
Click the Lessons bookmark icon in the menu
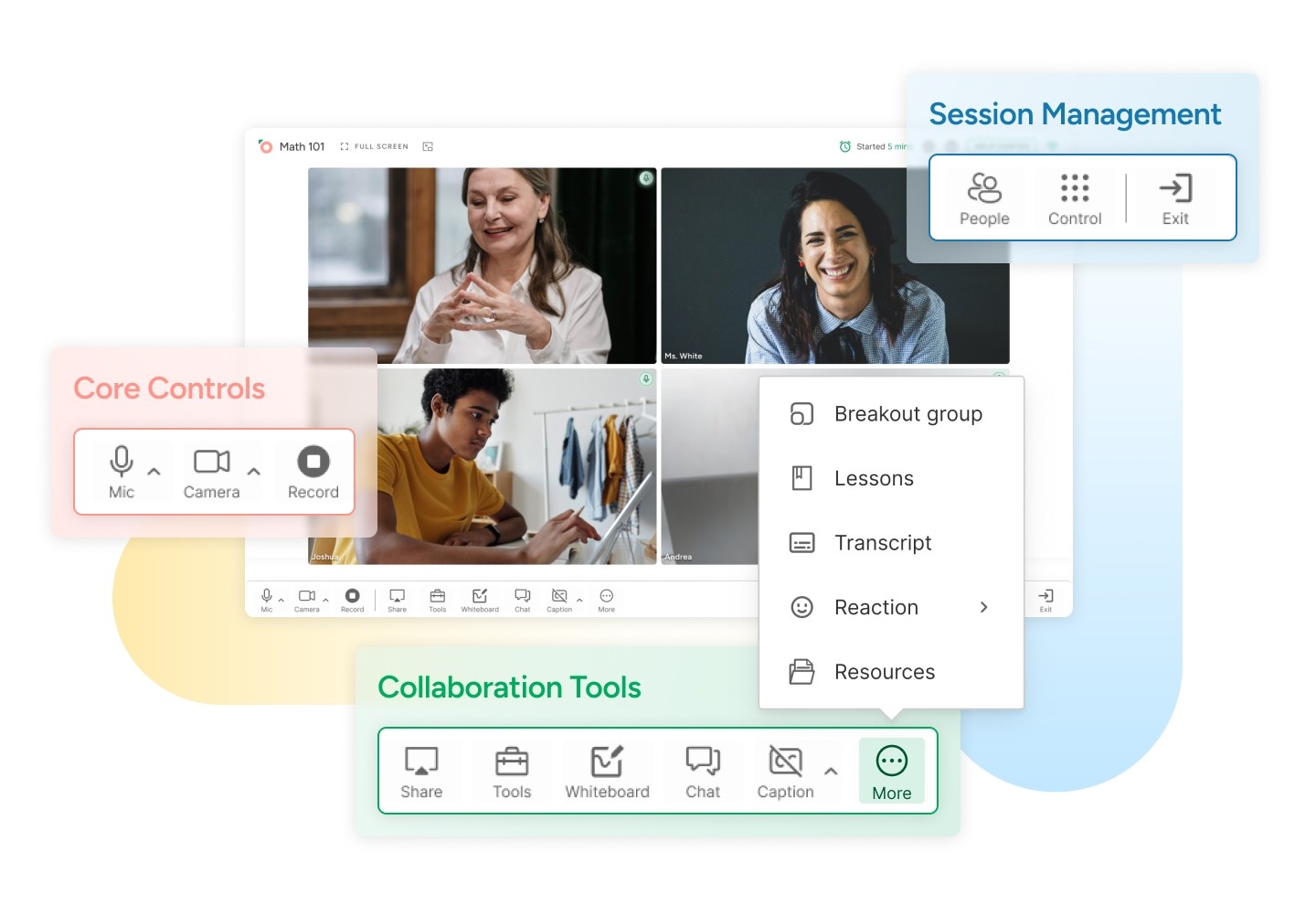point(801,478)
